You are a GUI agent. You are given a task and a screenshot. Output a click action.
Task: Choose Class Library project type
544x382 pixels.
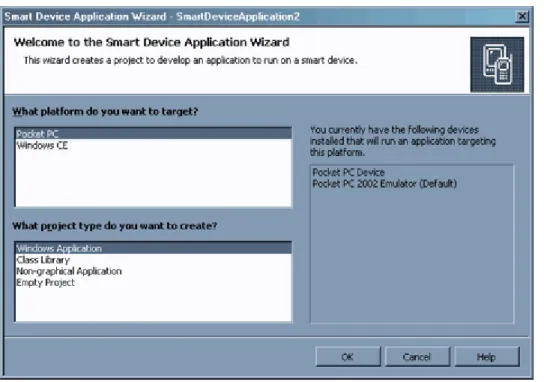tap(153, 260)
